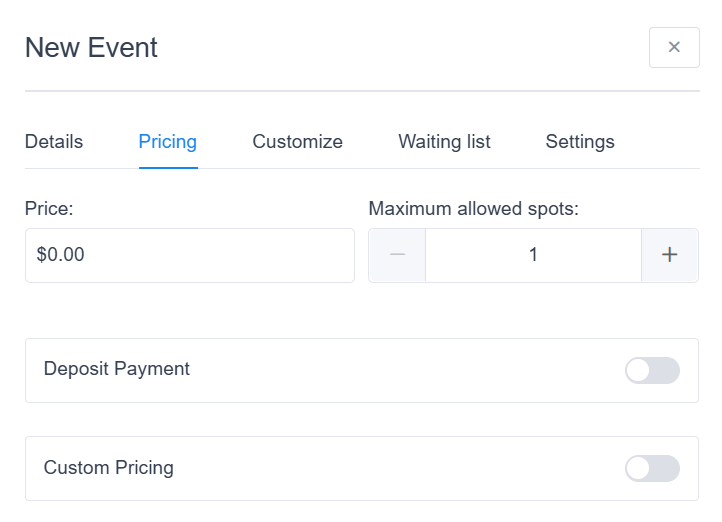This screenshot has width=722, height=522.
Task: Click the Deposit Payment label text
Action: pyautogui.click(x=117, y=369)
